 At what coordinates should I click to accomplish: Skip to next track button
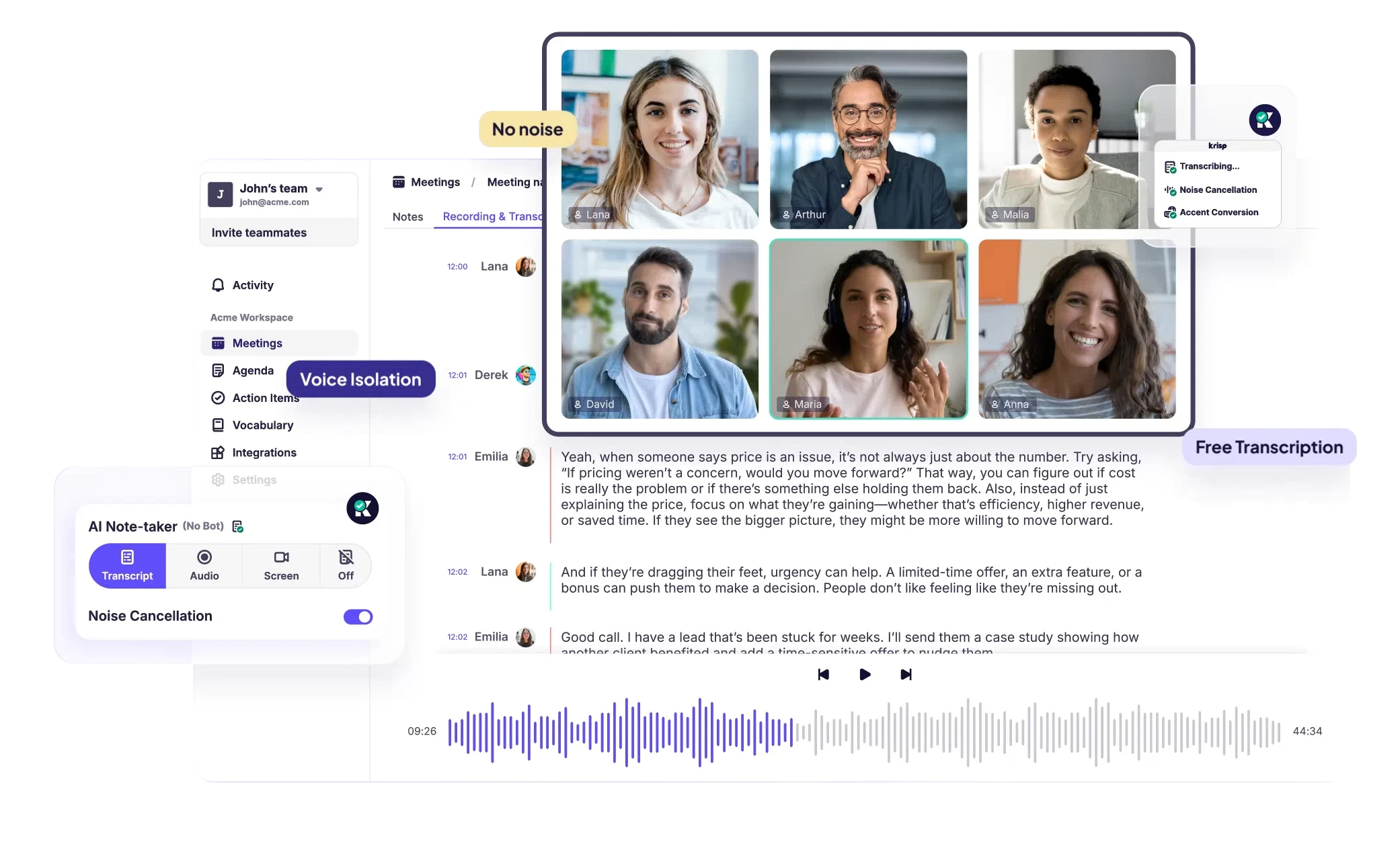(906, 674)
